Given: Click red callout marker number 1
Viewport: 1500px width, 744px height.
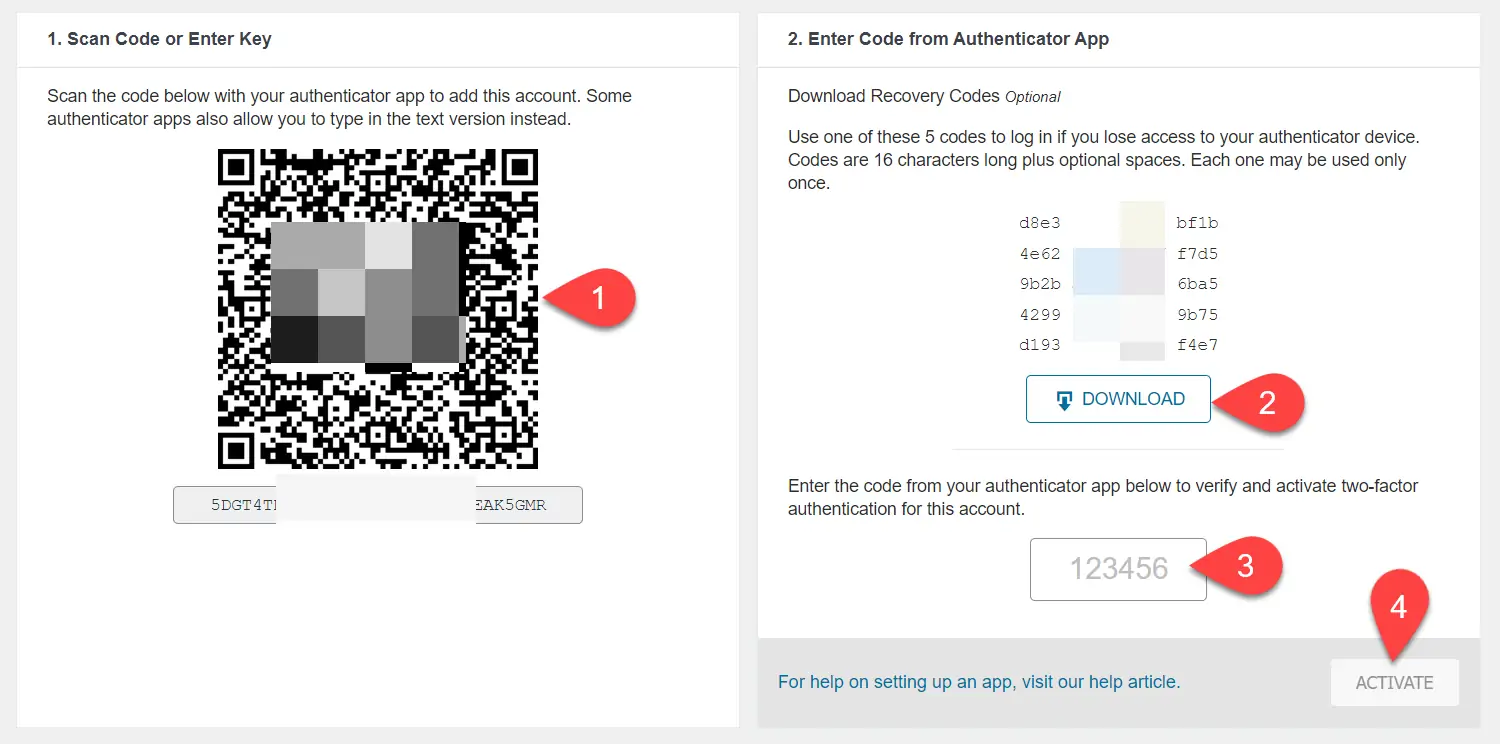Looking at the screenshot, I should [599, 298].
